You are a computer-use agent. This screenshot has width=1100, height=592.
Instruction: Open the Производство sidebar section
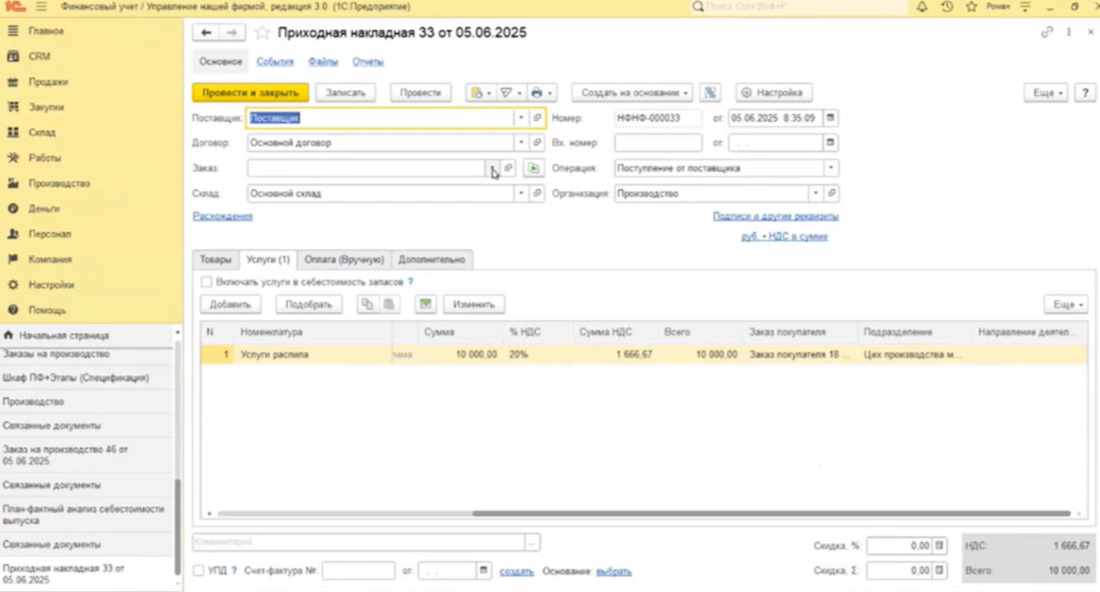coord(59,183)
